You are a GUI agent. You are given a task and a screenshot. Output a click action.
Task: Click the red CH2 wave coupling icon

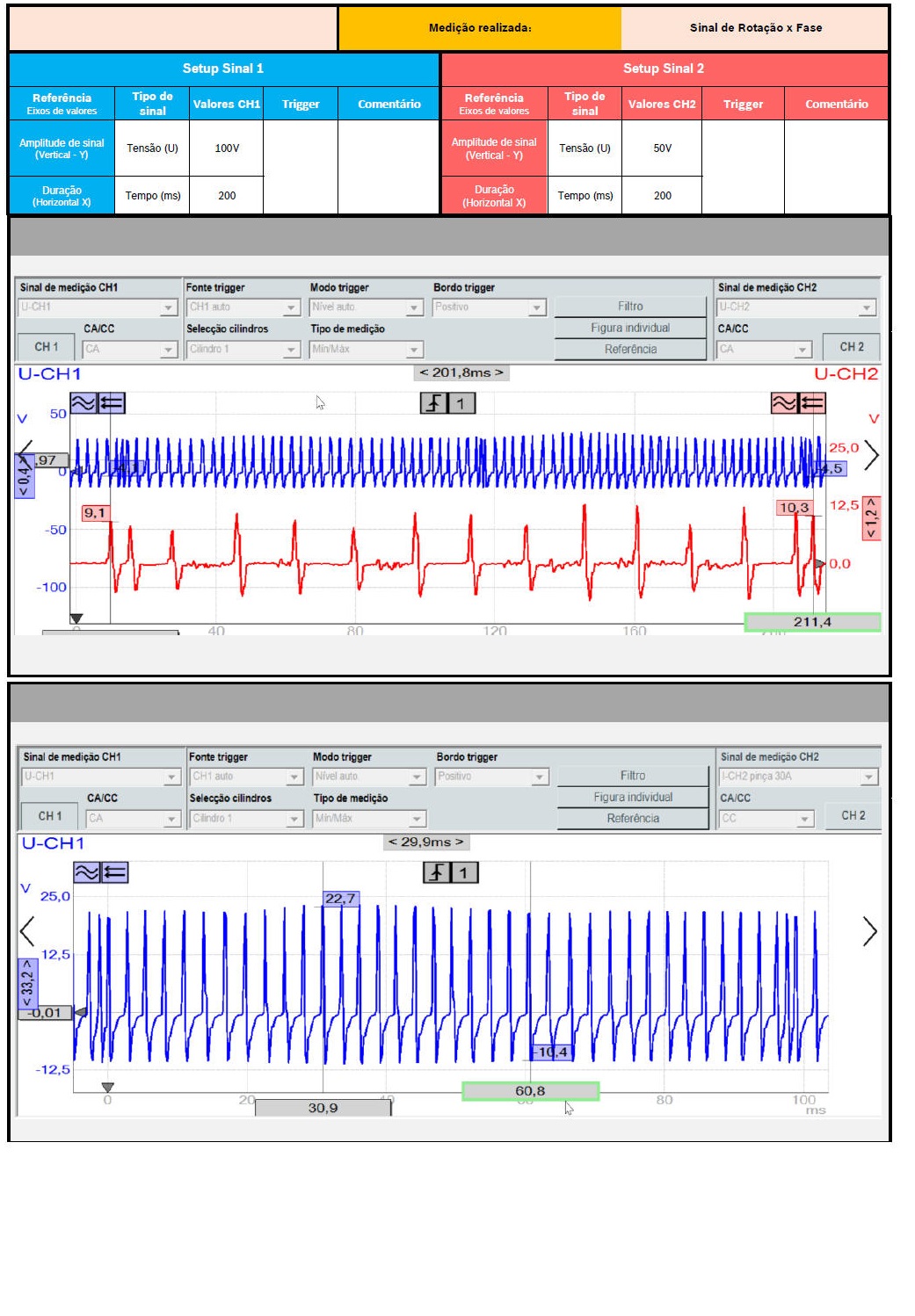(783, 403)
